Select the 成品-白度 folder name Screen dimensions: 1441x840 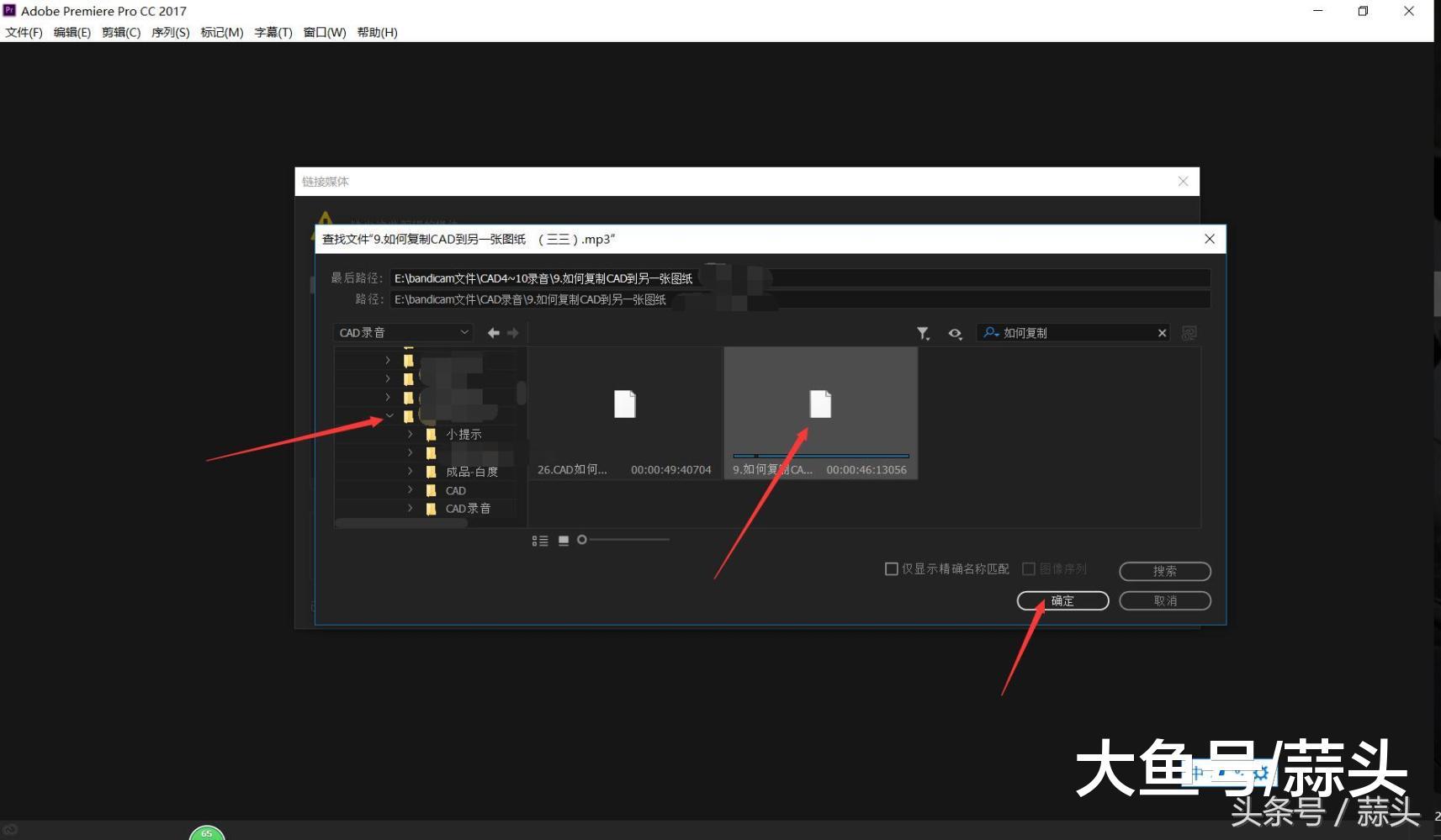coord(472,472)
